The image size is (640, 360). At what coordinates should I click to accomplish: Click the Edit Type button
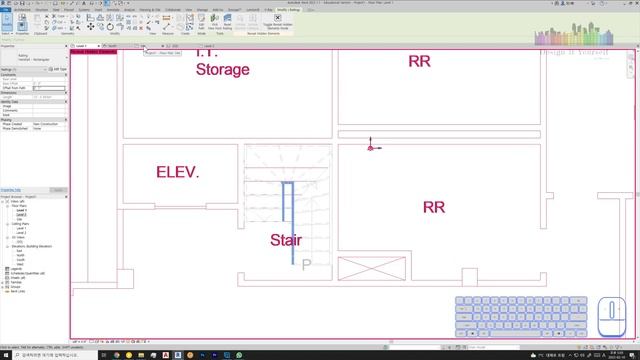point(58,69)
